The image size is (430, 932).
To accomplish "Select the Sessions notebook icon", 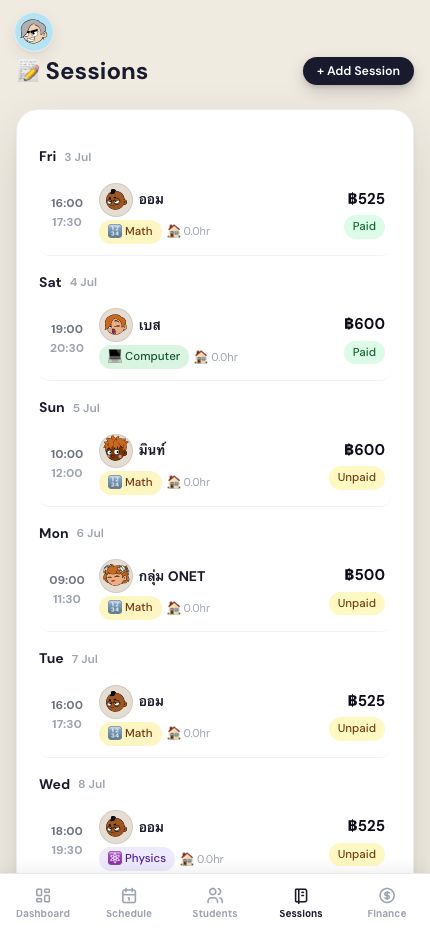I will (x=301, y=895).
